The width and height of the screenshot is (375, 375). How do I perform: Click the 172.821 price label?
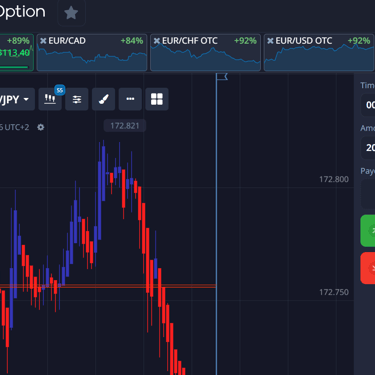(x=125, y=126)
